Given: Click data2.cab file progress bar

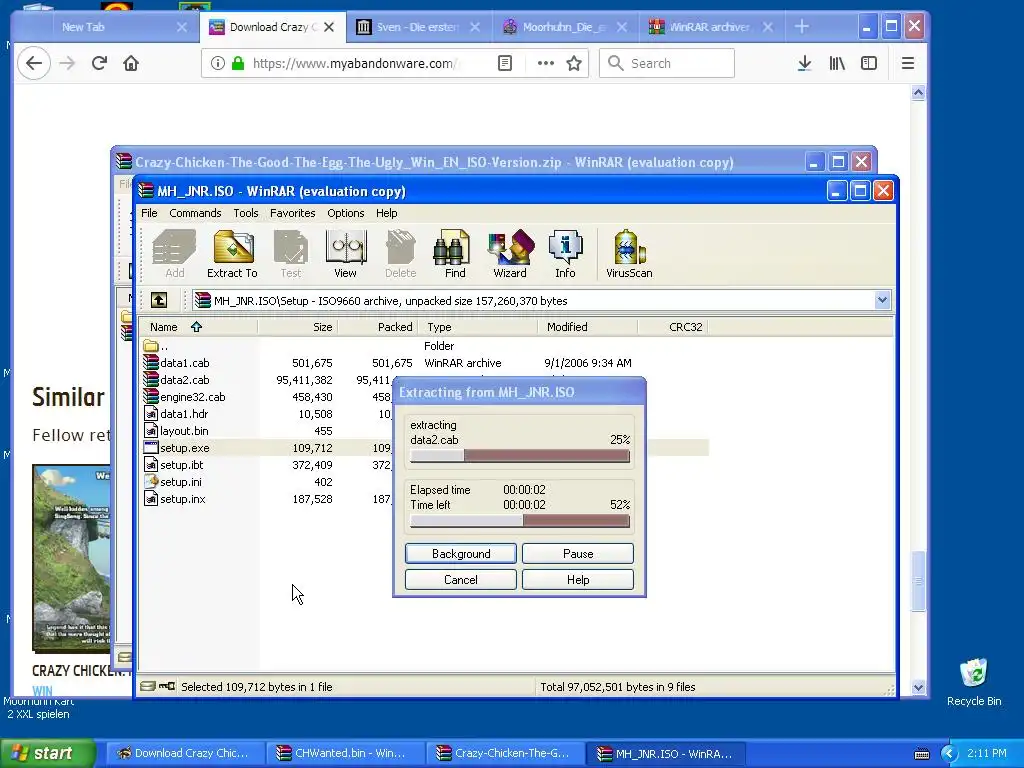Looking at the screenshot, I should (x=520, y=456).
